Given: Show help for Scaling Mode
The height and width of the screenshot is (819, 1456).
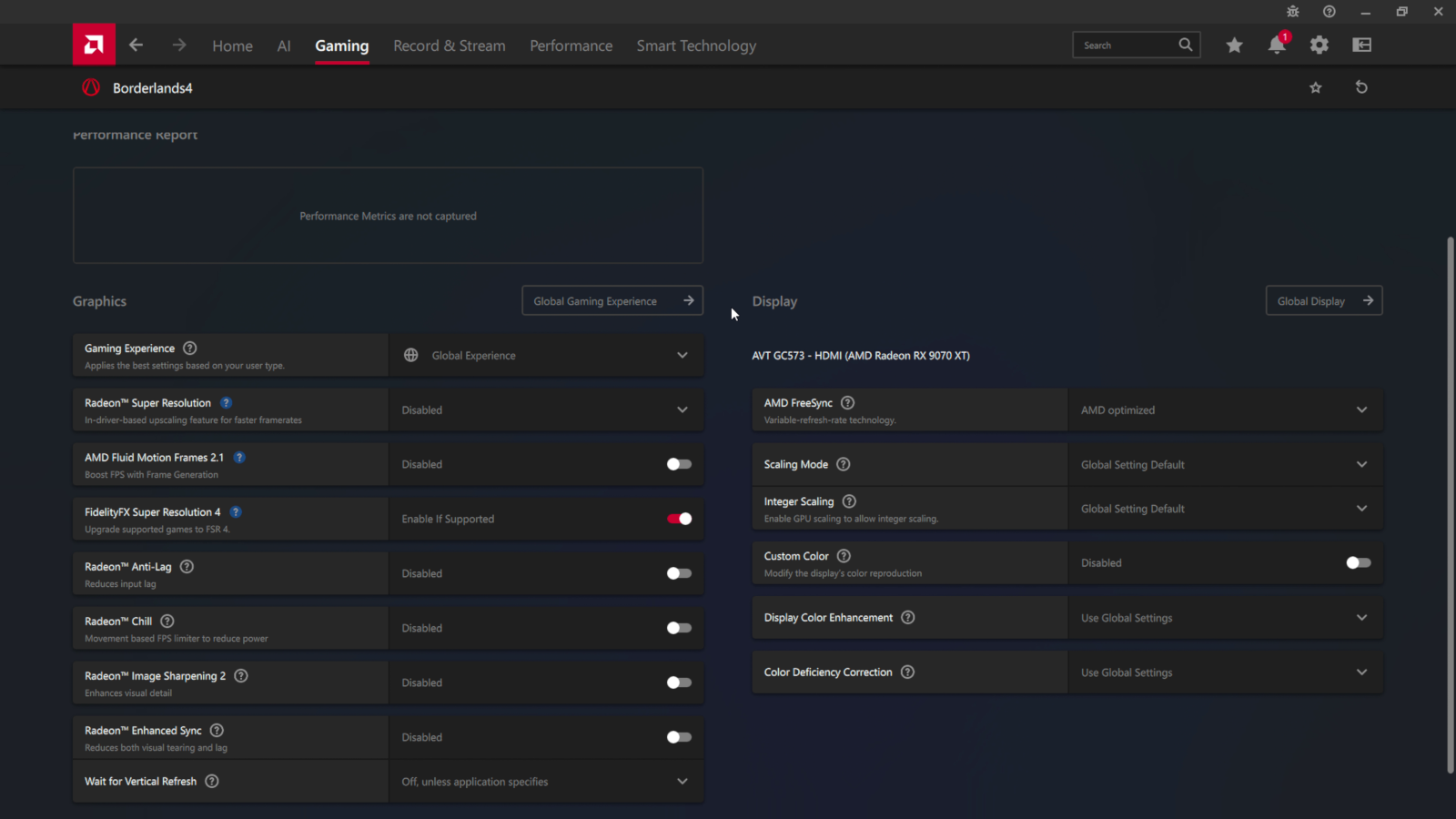Looking at the screenshot, I should point(844,464).
